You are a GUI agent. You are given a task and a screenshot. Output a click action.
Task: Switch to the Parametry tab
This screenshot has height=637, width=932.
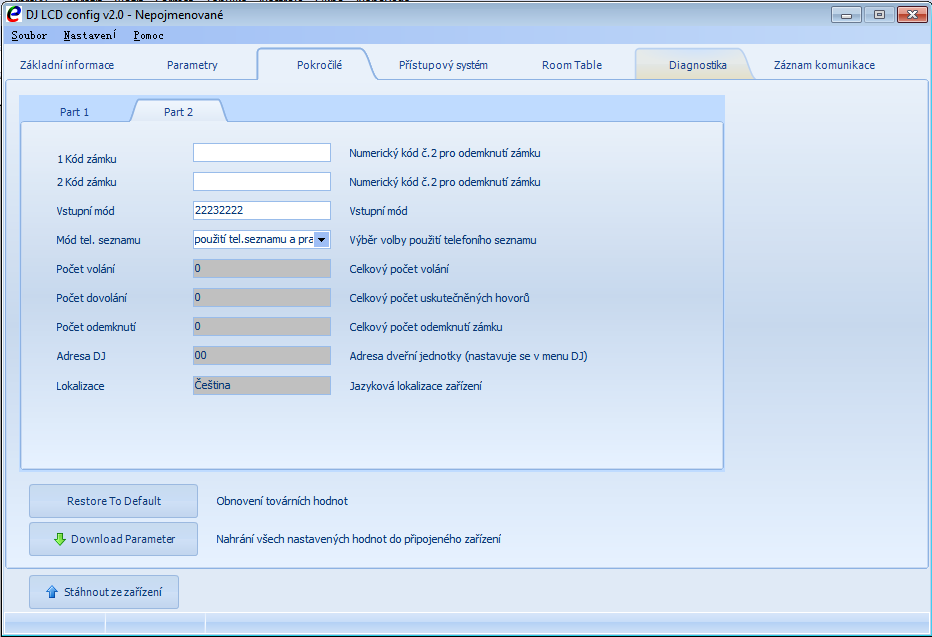pyautogui.click(x=192, y=65)
